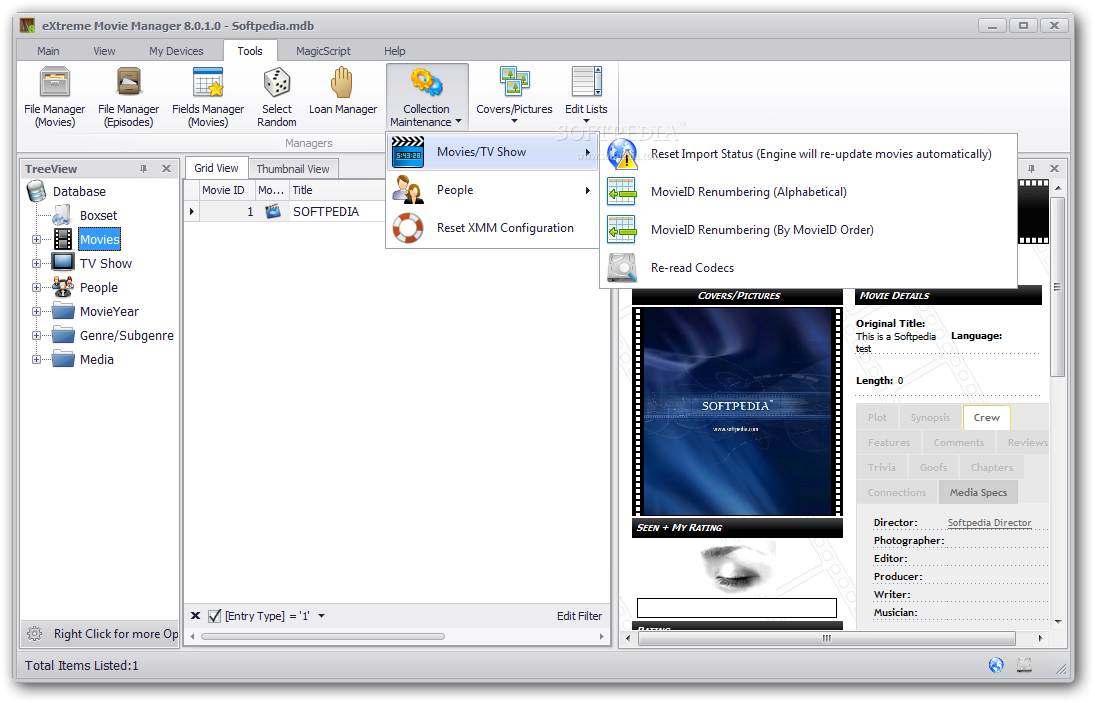The height and width of the screenshot is (703, 1095).
Task: Choose Movies/TV Show submenu entry
Action: (x=492, y=152)
